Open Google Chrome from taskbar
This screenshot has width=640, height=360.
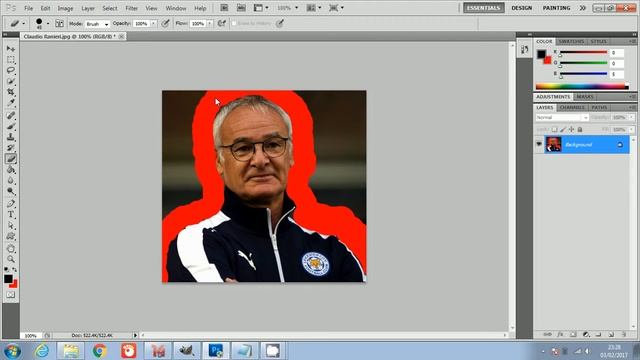tap(99, 351)
